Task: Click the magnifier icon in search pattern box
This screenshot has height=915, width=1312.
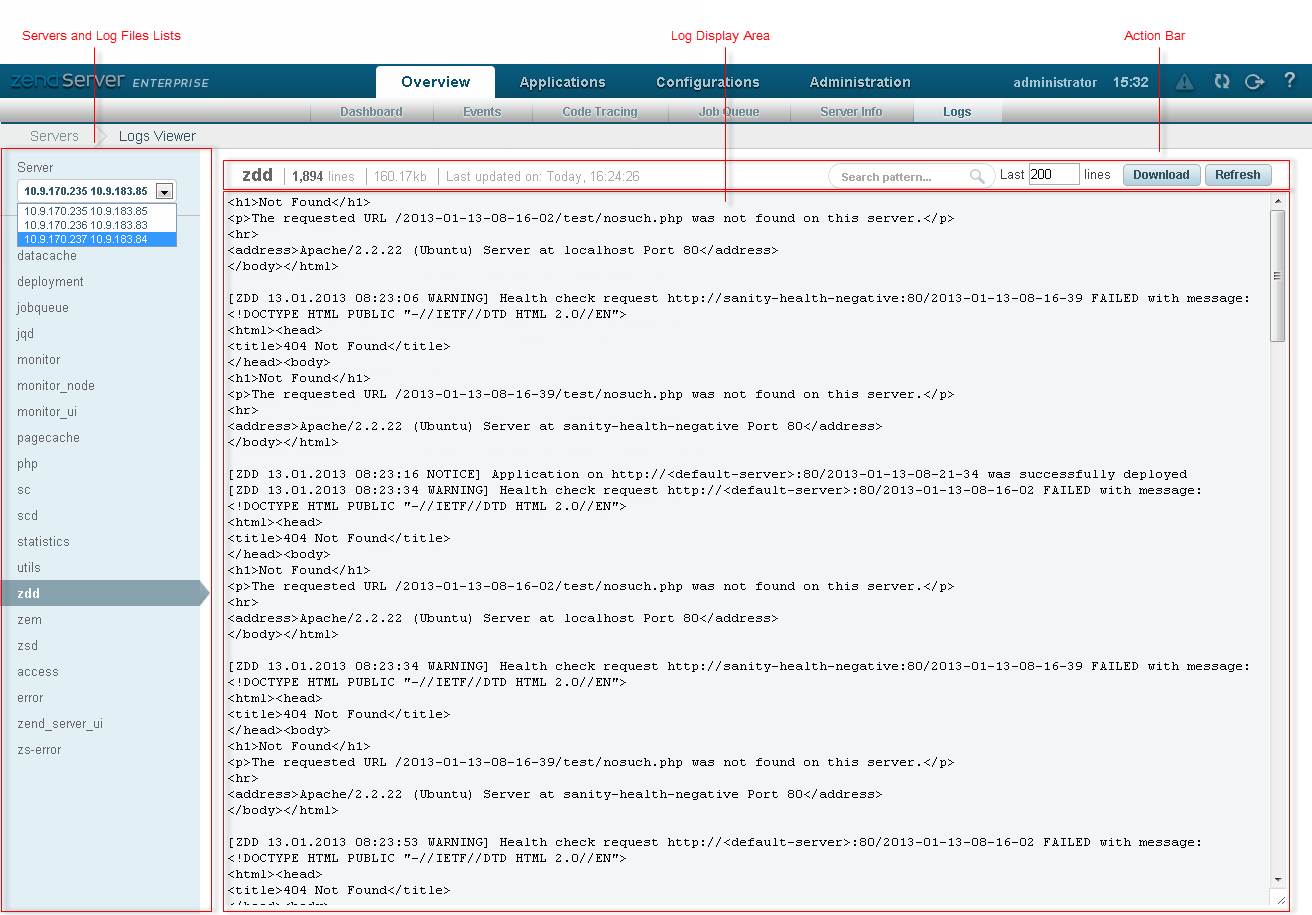Action: 977,177
